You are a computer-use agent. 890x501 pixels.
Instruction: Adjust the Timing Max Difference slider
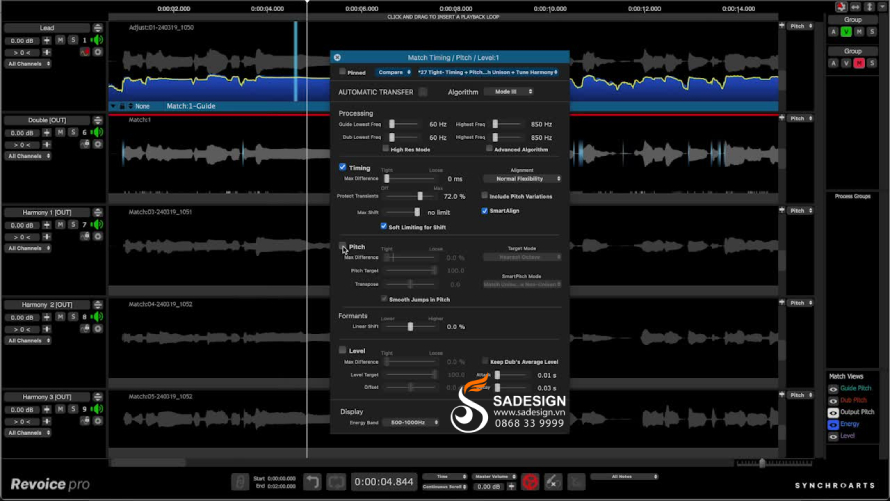pyautogui.click(x=387, y=179)
